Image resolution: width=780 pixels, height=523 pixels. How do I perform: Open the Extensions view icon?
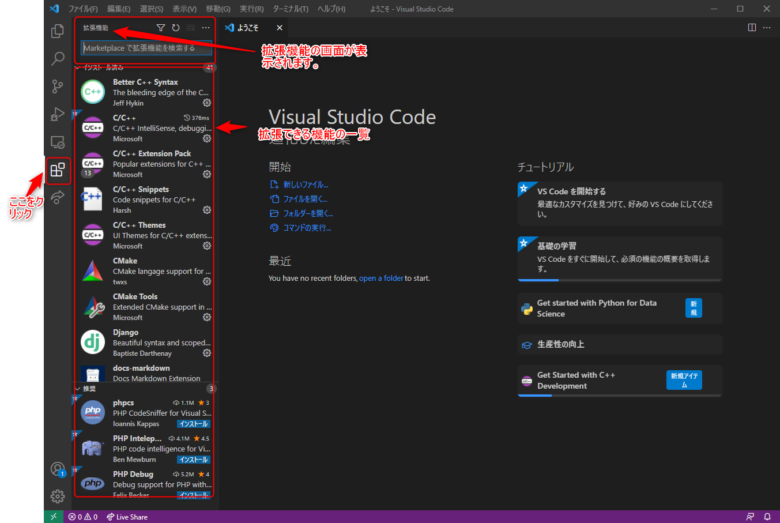[57, 170]
